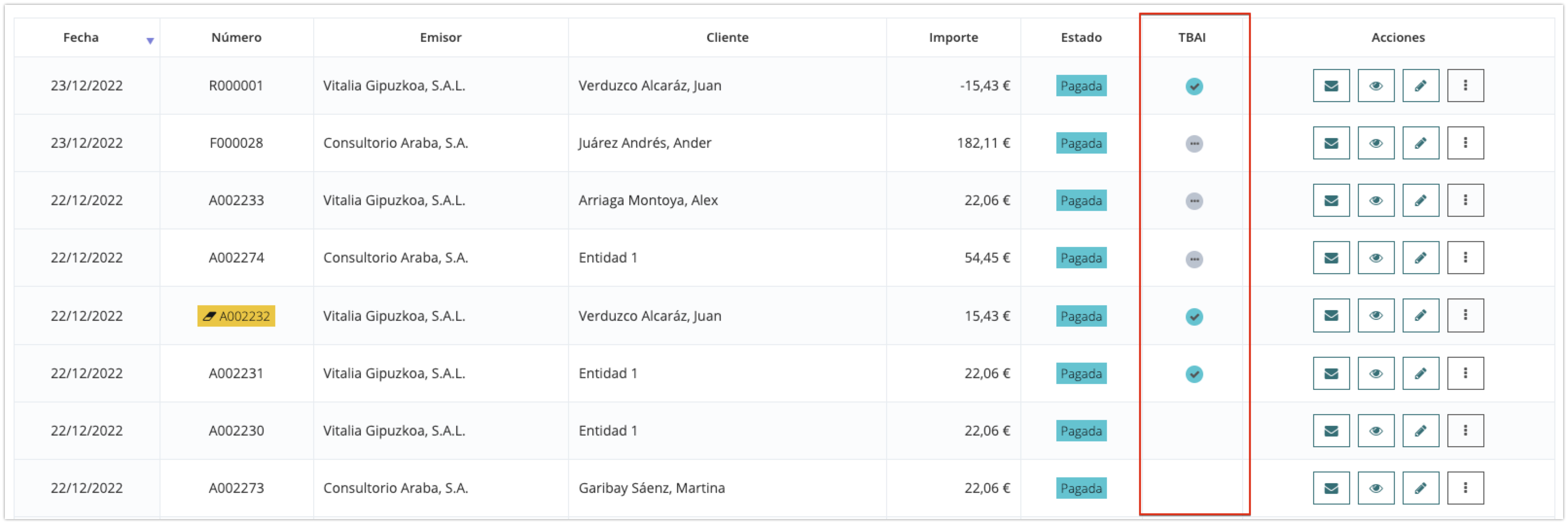
Task: Show invoice A002231 via eye icon
Action: [x=1376, y=373]
